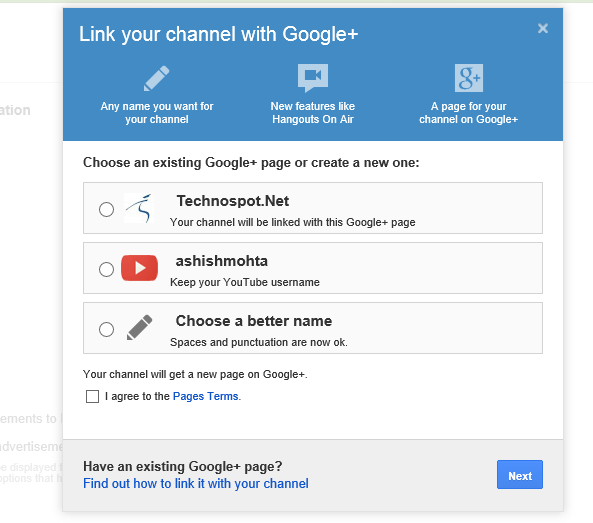Tick the agree to Pages Terms checkbox

pos(92,396)
